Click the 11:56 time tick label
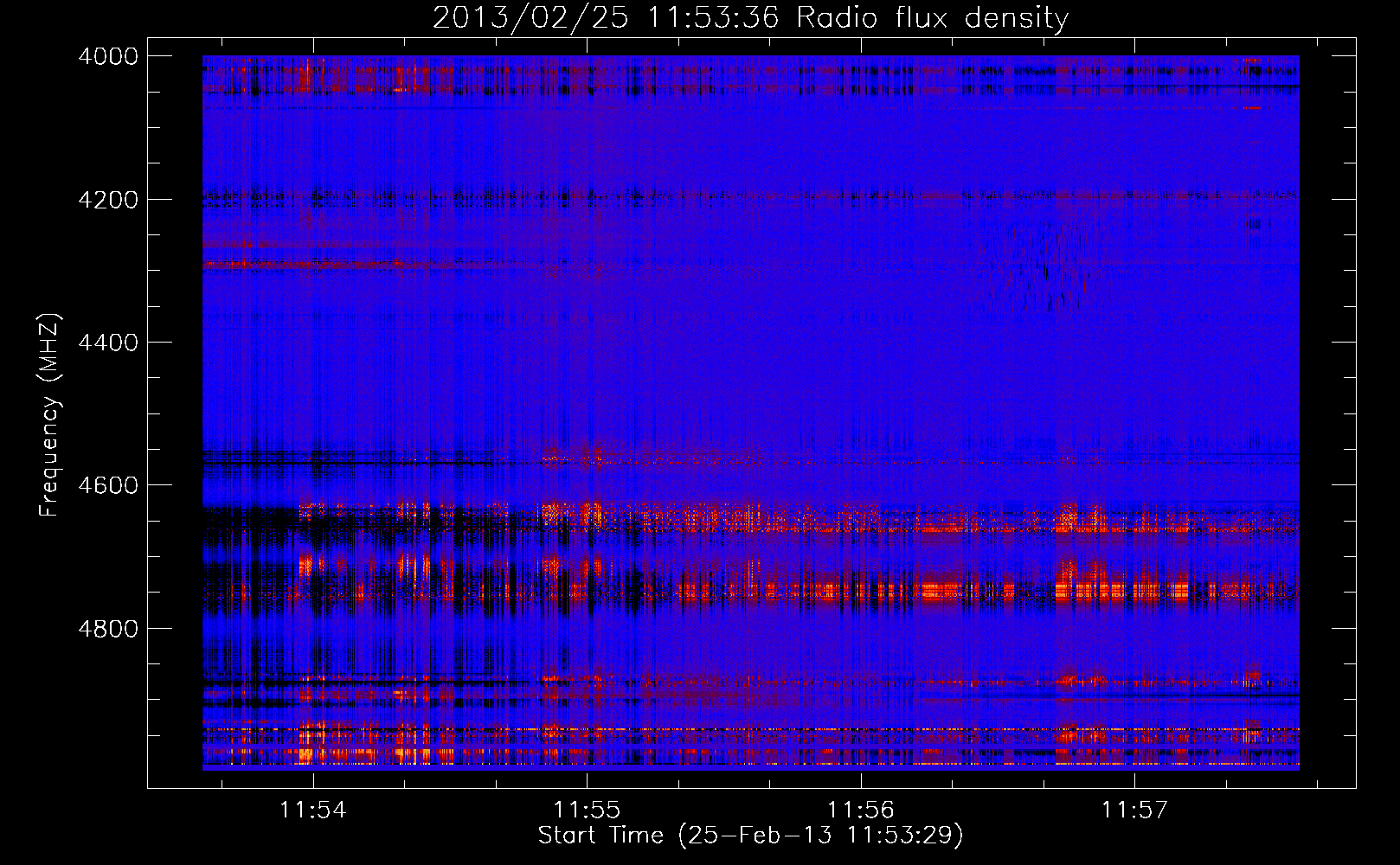This screenshot has height=865, width=1400. tap(861, 810)
